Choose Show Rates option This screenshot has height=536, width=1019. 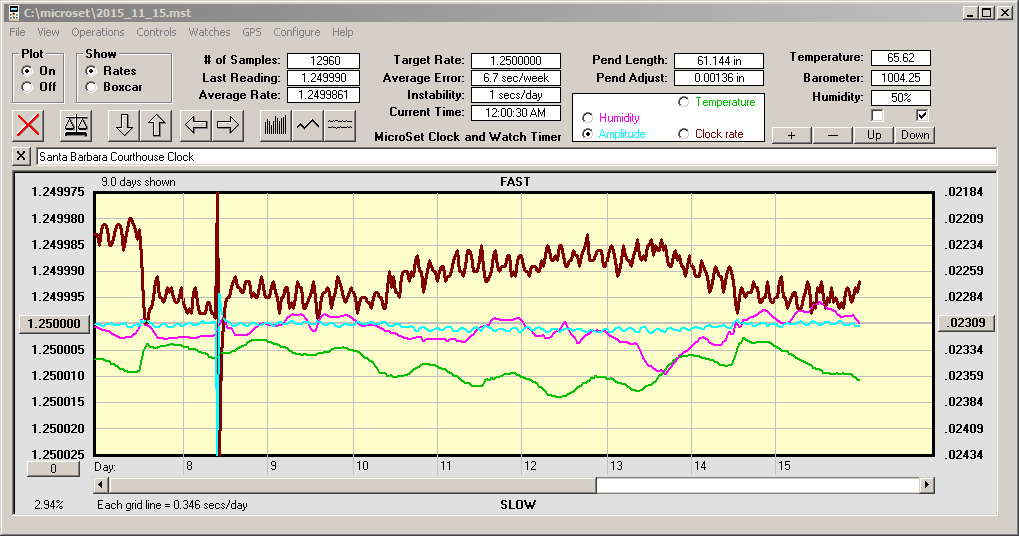tap(91, 71)
